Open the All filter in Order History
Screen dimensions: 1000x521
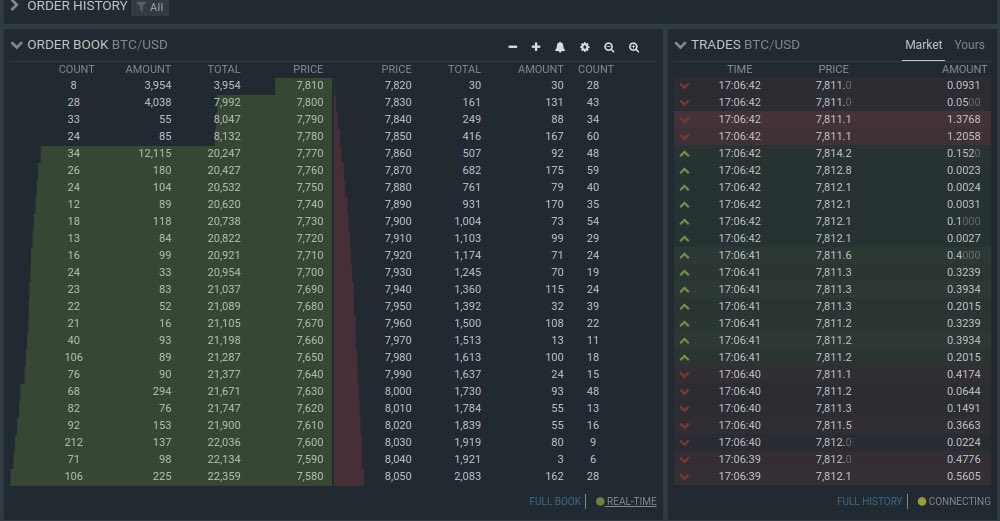point(150,8)
